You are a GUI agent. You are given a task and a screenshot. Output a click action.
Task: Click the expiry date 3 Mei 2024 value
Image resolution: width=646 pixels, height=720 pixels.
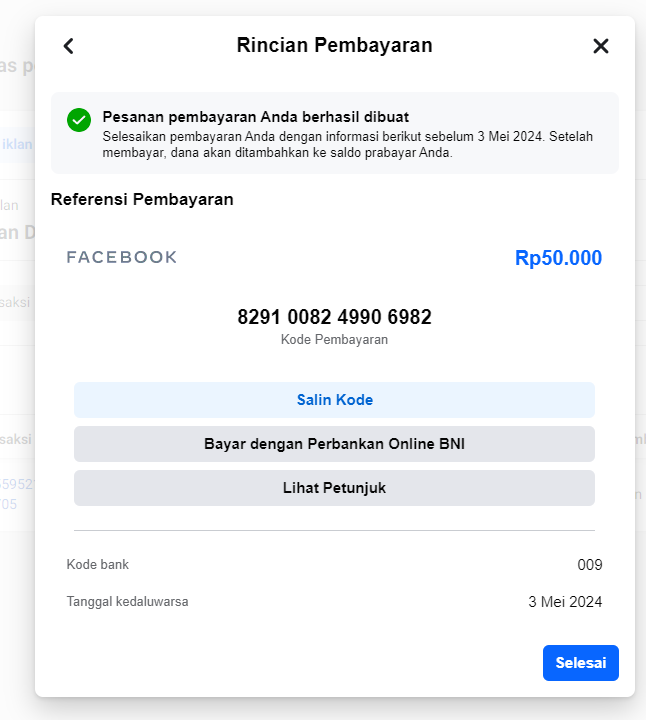[x=565, y=602]
